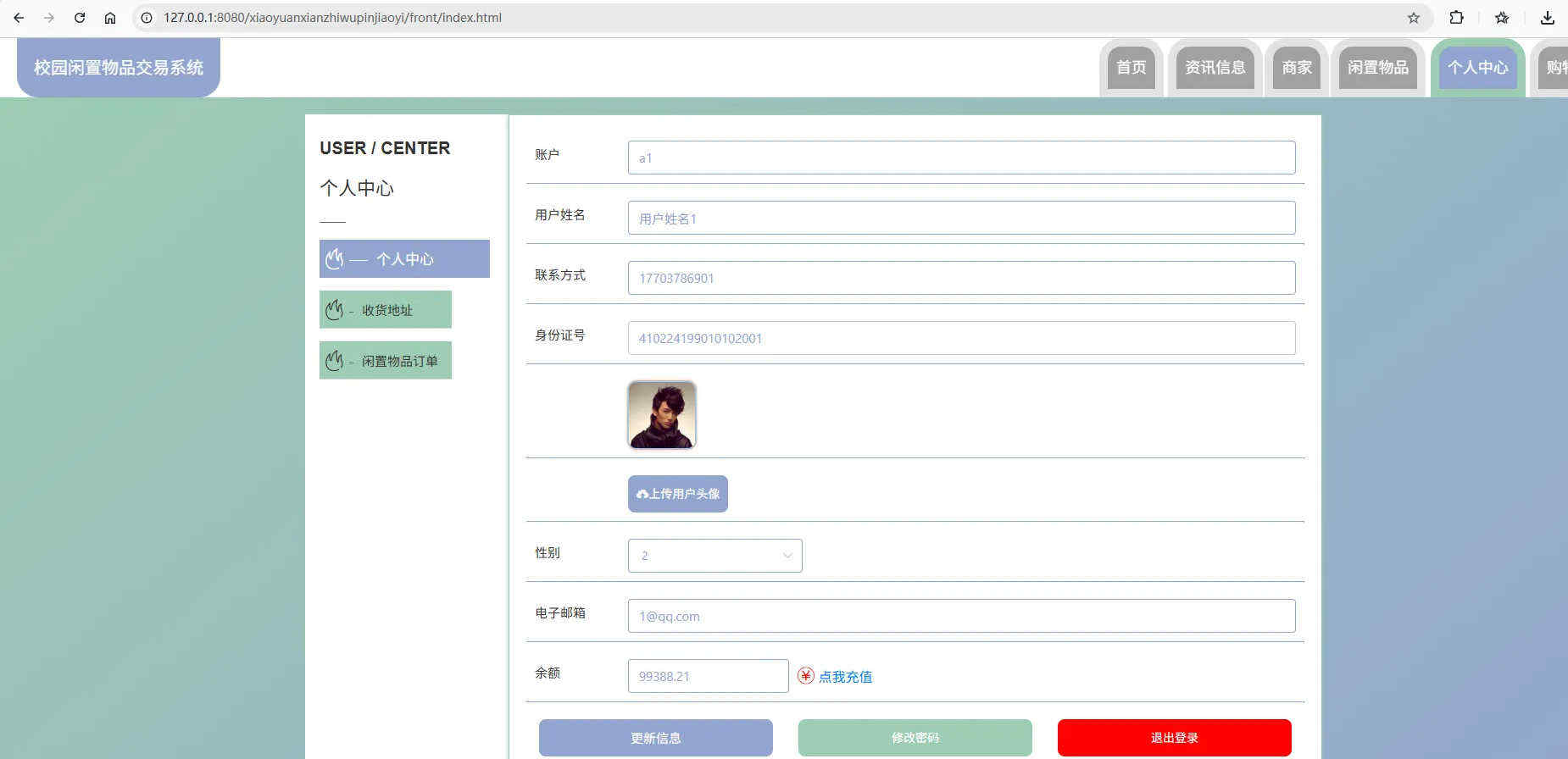
Task: Open the browser extensions puzzle icon
Action: (x=1456, y=18)
